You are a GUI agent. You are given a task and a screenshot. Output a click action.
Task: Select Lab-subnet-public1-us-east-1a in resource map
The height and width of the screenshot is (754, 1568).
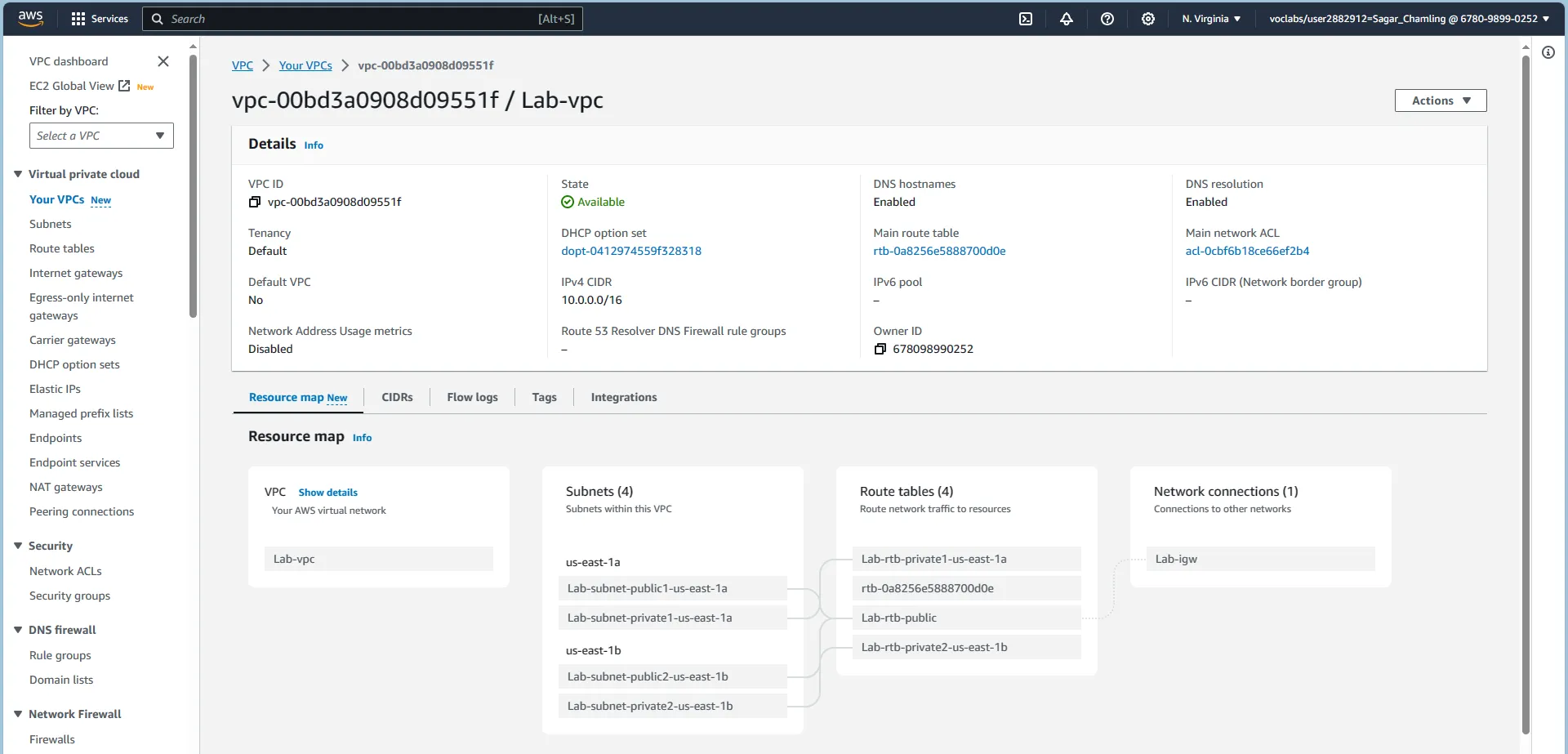pos(673,588)
